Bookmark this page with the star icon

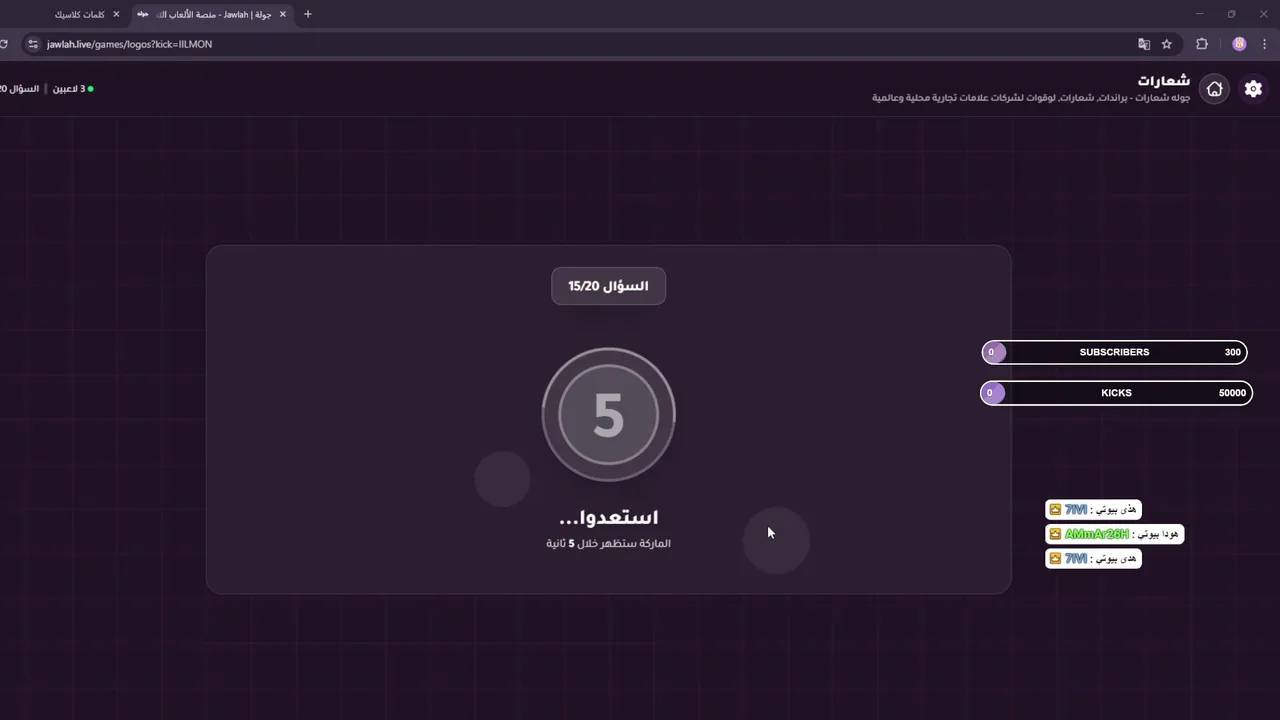[1166, 44]
